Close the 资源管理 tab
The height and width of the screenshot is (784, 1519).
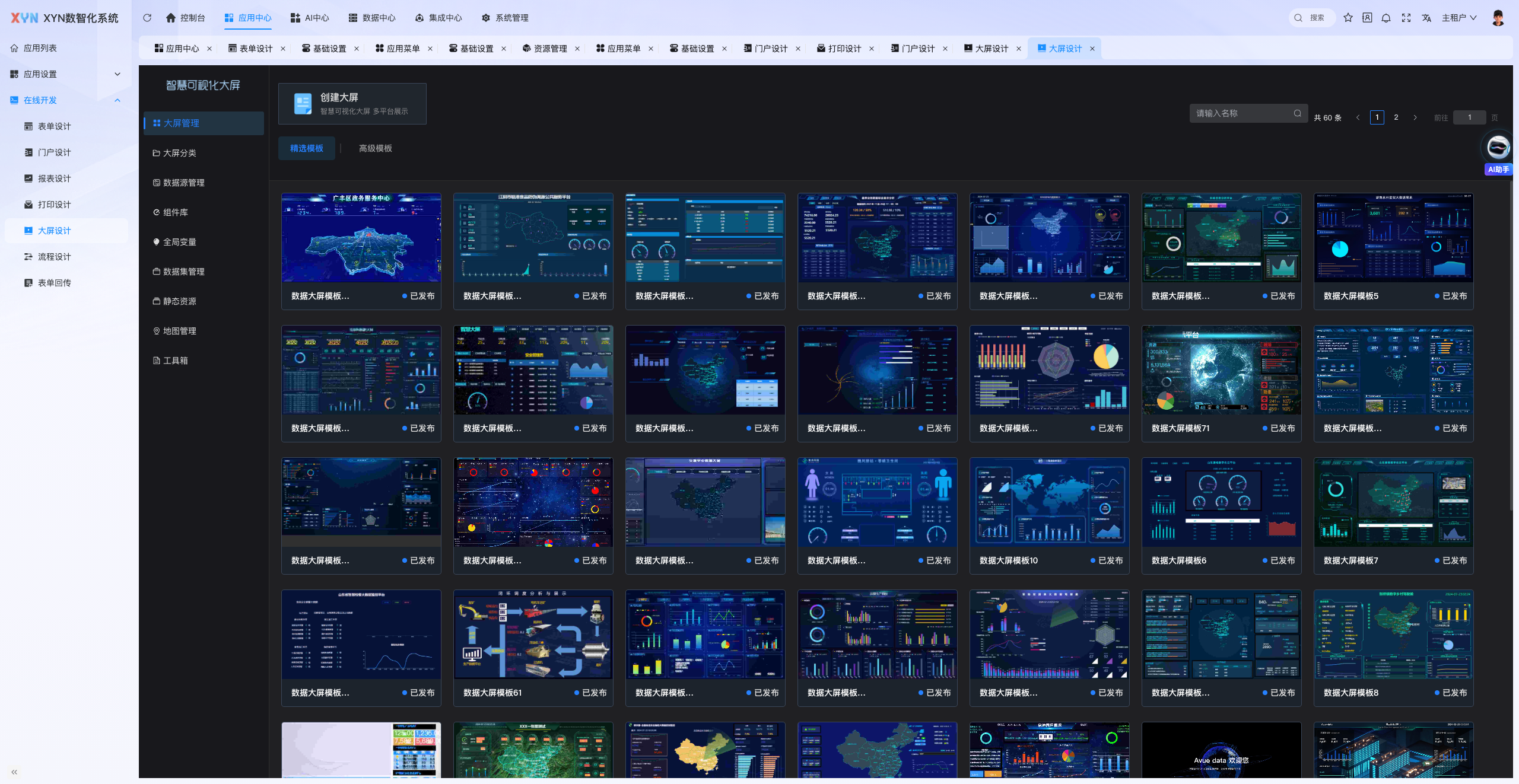[577, 49]
